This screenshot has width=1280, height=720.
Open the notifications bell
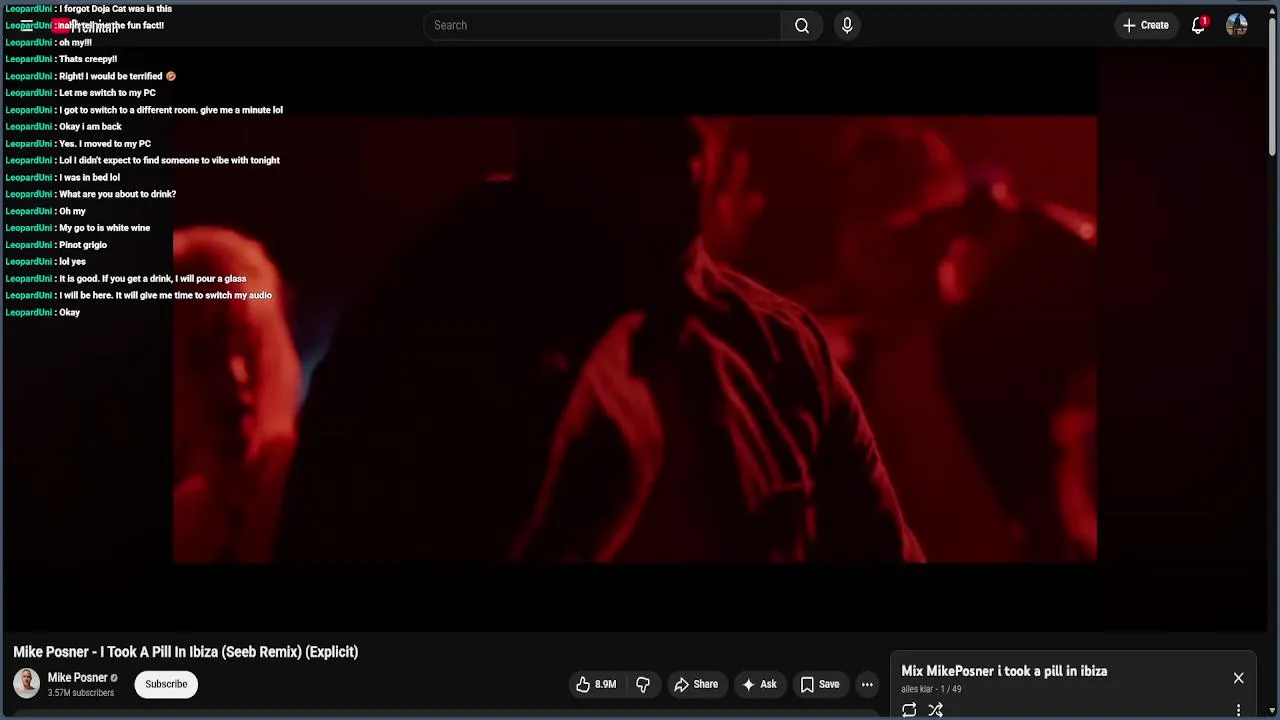click(x=1198, y=25)
